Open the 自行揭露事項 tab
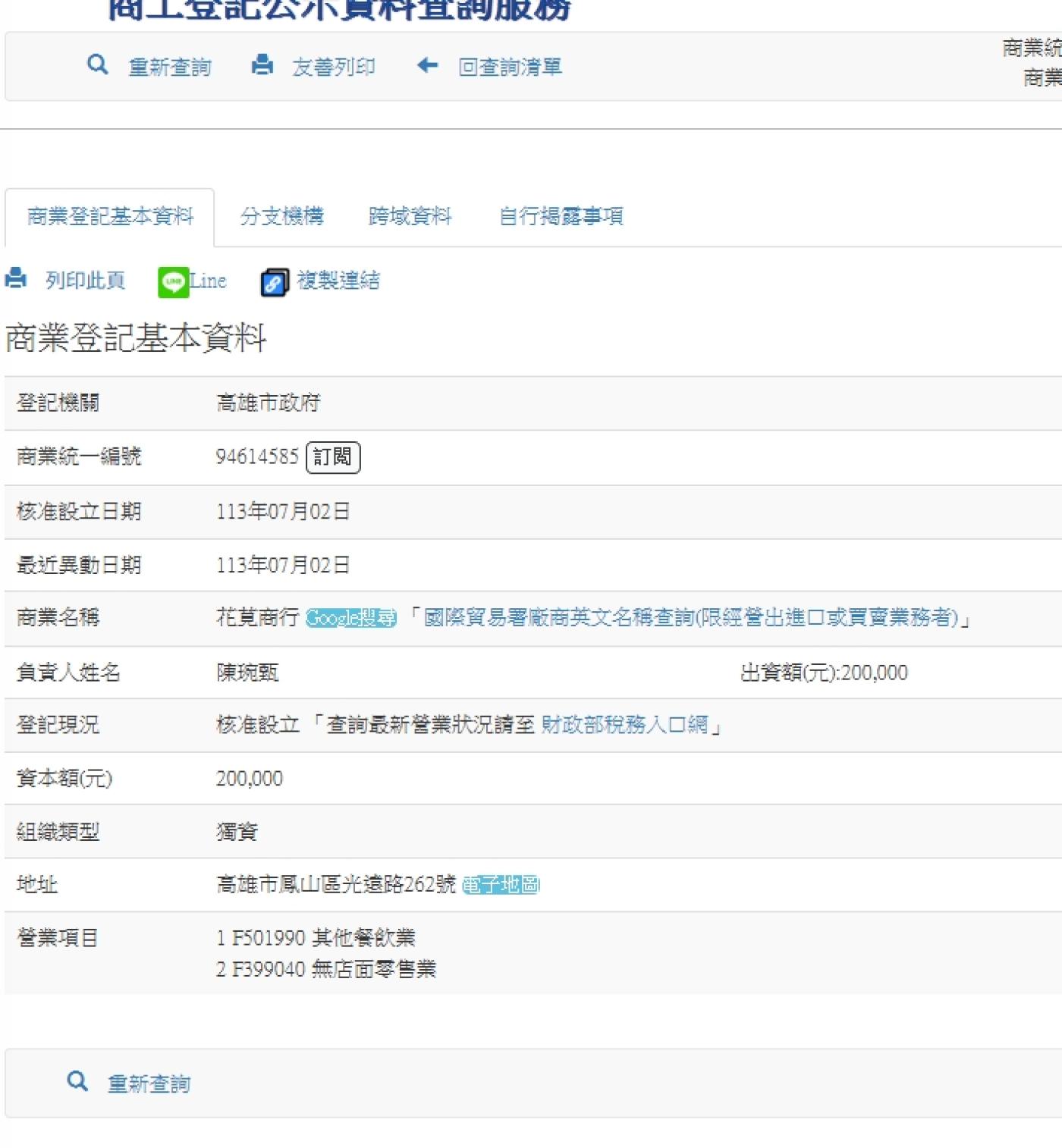Image resolution: width=1062 pixels, height=1148 pixels. tap(561, 217)
